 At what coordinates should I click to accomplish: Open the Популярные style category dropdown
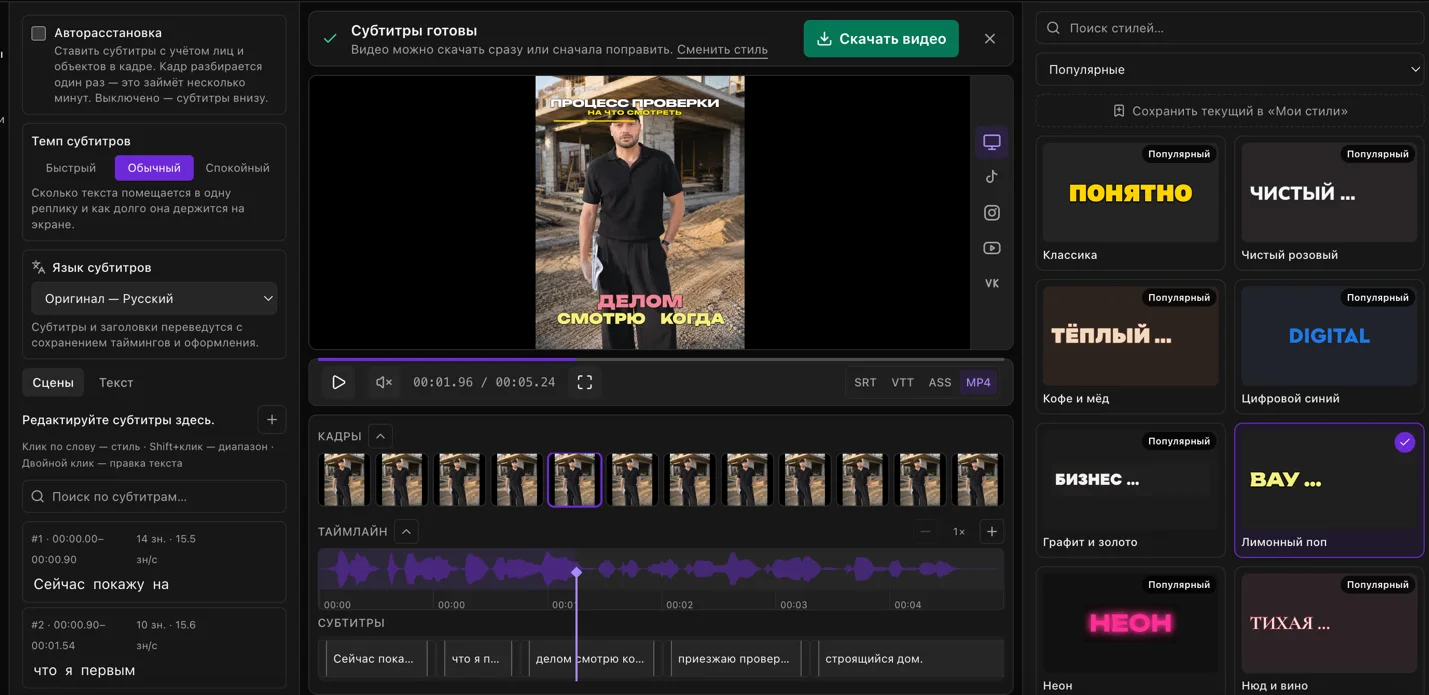pos(1230,70)
